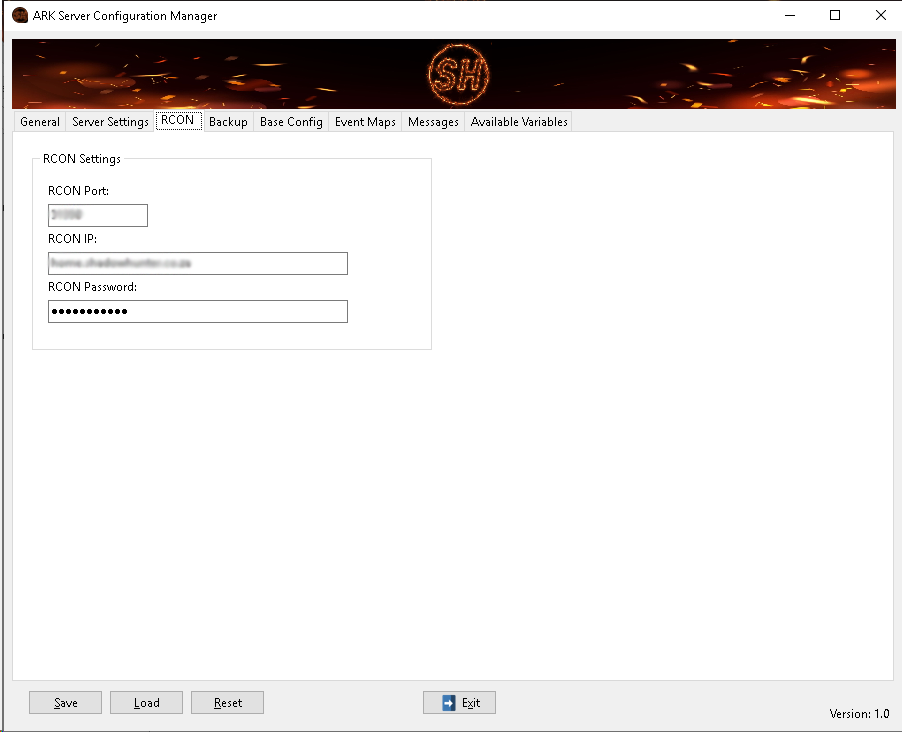Click the ARK app icon in title bar
This screenshot has height=732, width=902.
19,15
